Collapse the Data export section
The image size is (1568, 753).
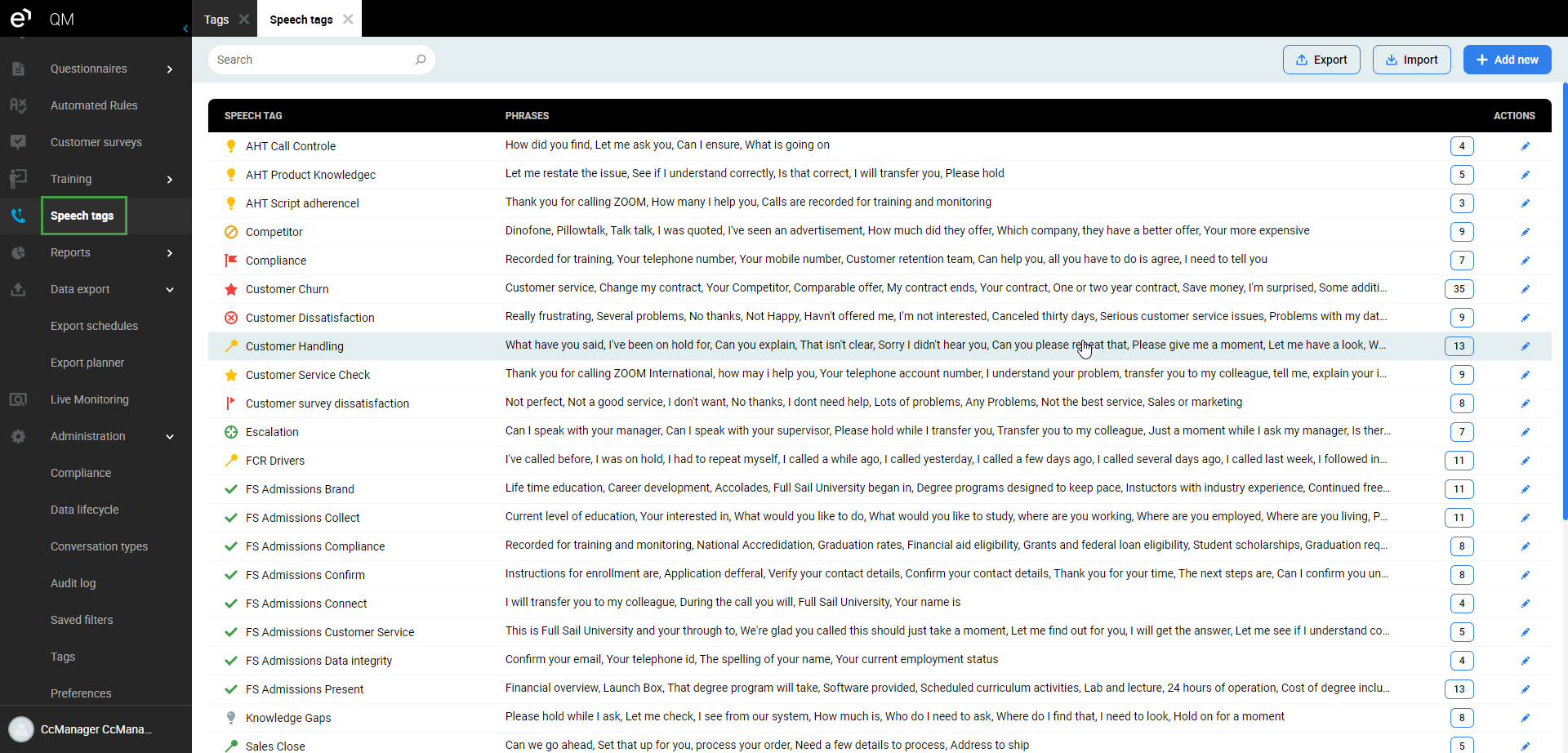[x=169, y=290]
